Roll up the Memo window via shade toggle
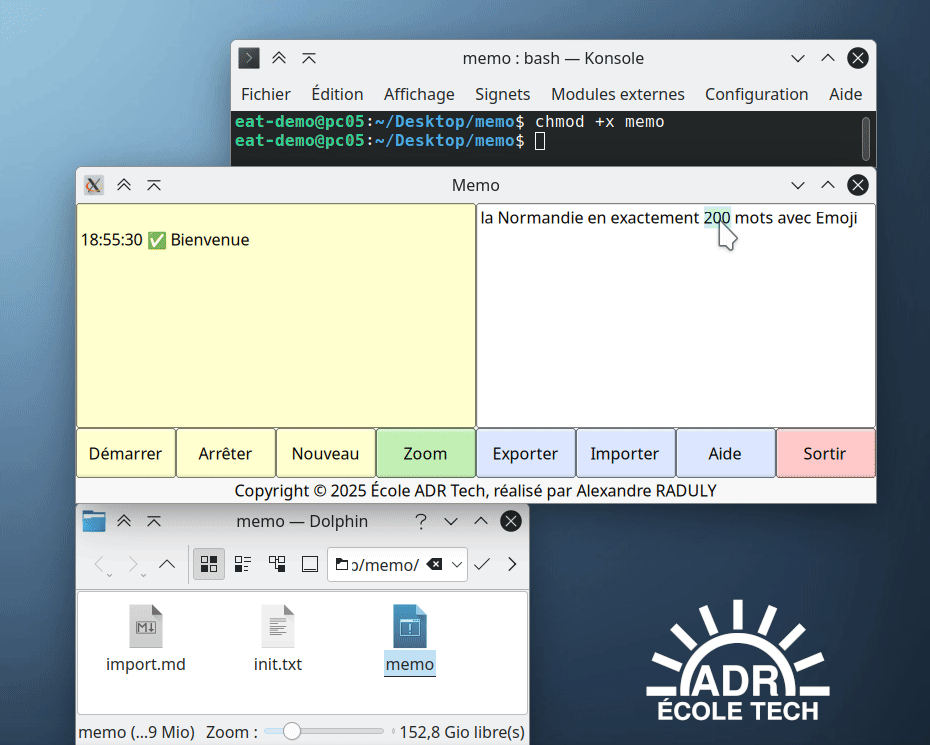930x745 pixels. point(153,185)
